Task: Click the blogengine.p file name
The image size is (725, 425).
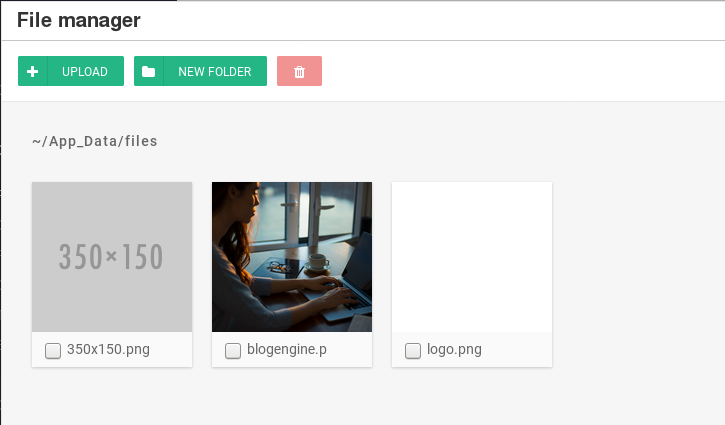Action: coord(287,350)
